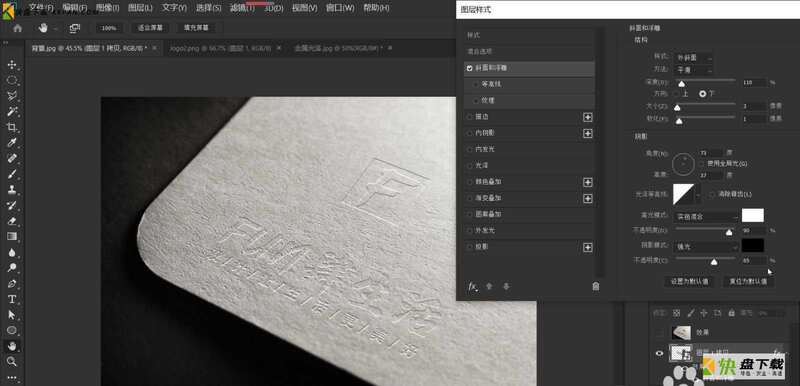Select the Move tool
The width and height of the screenshot is (800, 386).
(12, 65)
